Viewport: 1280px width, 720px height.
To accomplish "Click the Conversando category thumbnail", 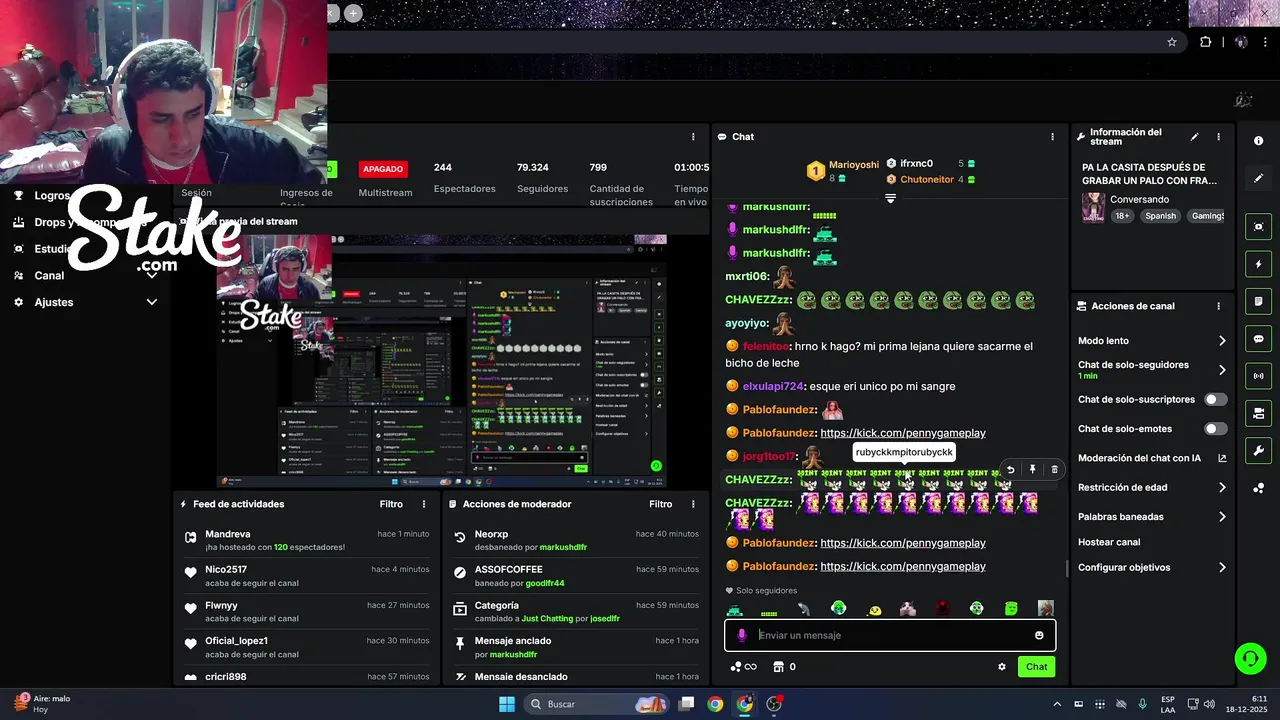I will [1093, 208].
